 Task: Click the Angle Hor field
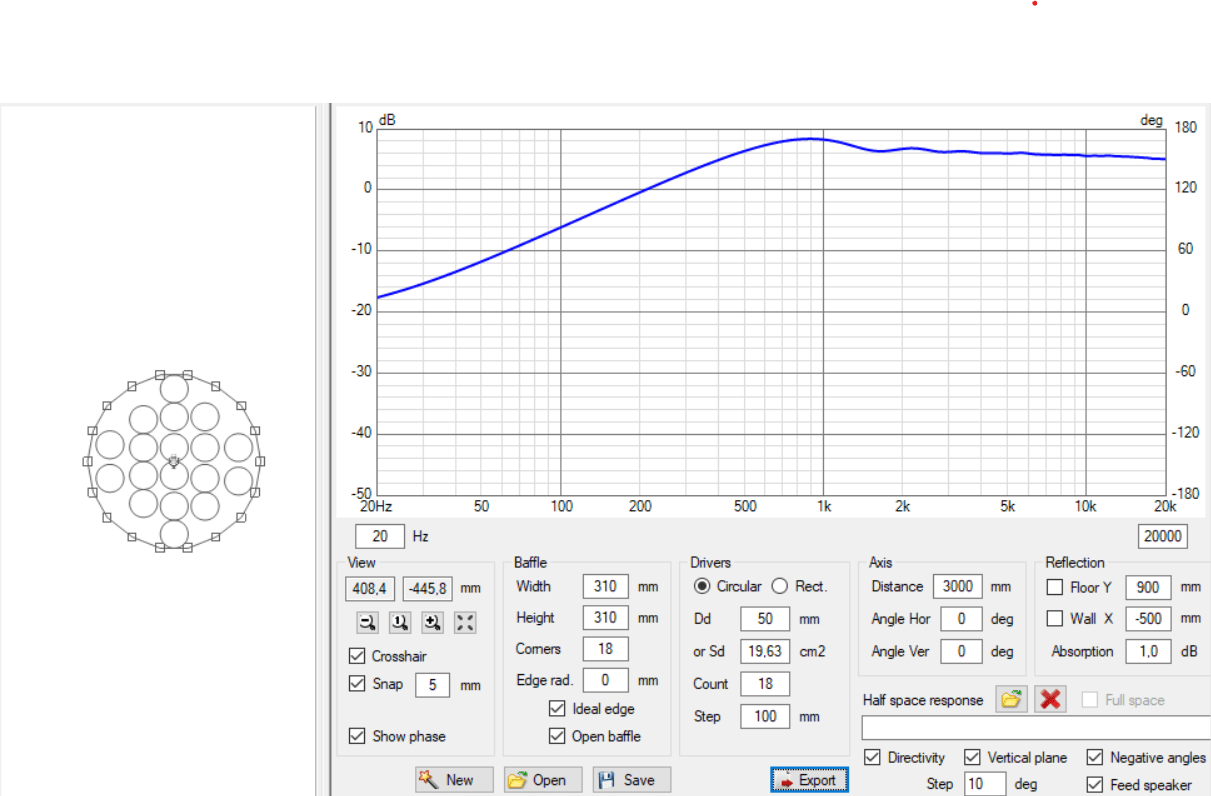pos(962,619)
